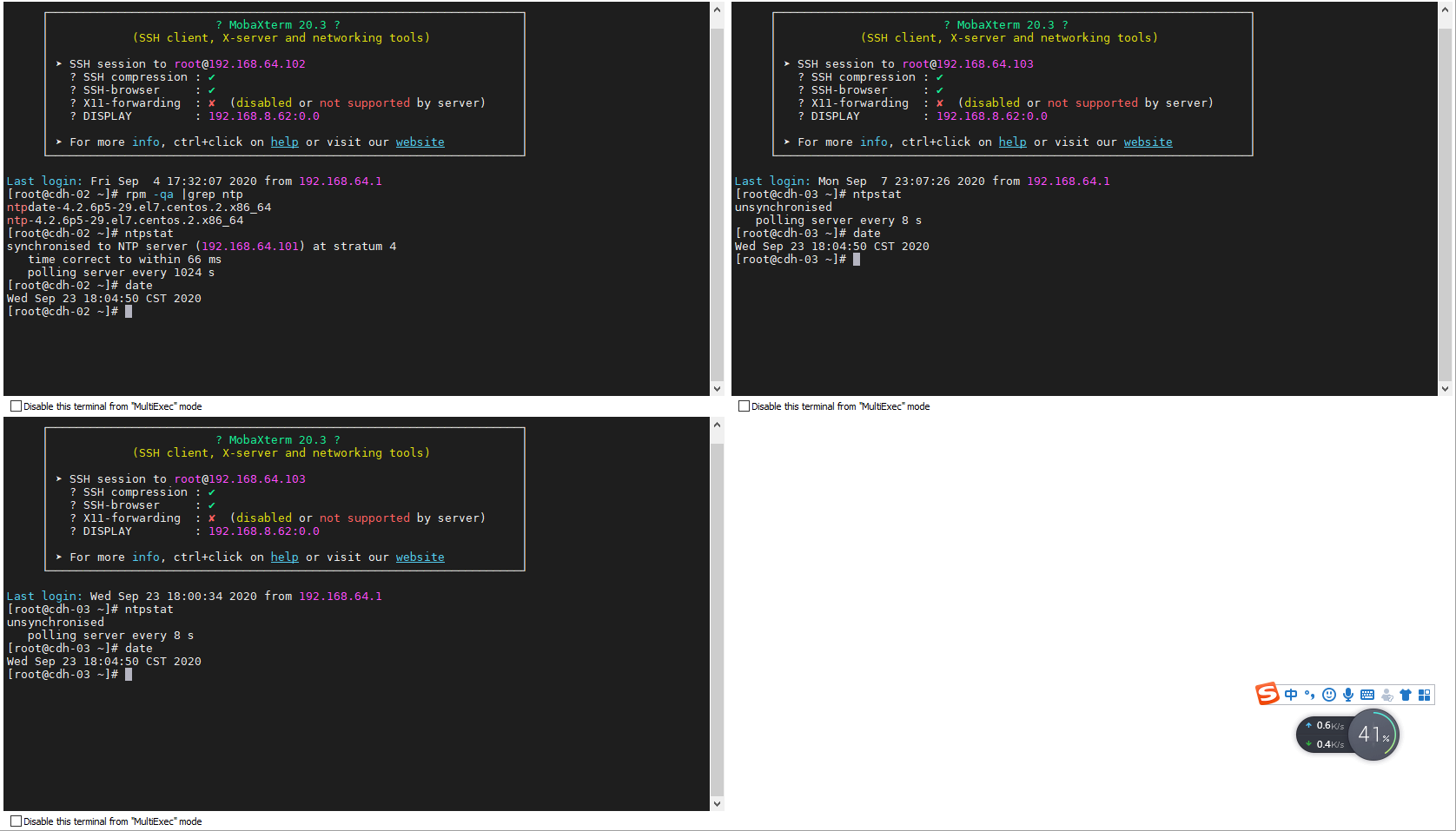Open the website link in the cdh-02 terminal

click(x=420, y=142)
